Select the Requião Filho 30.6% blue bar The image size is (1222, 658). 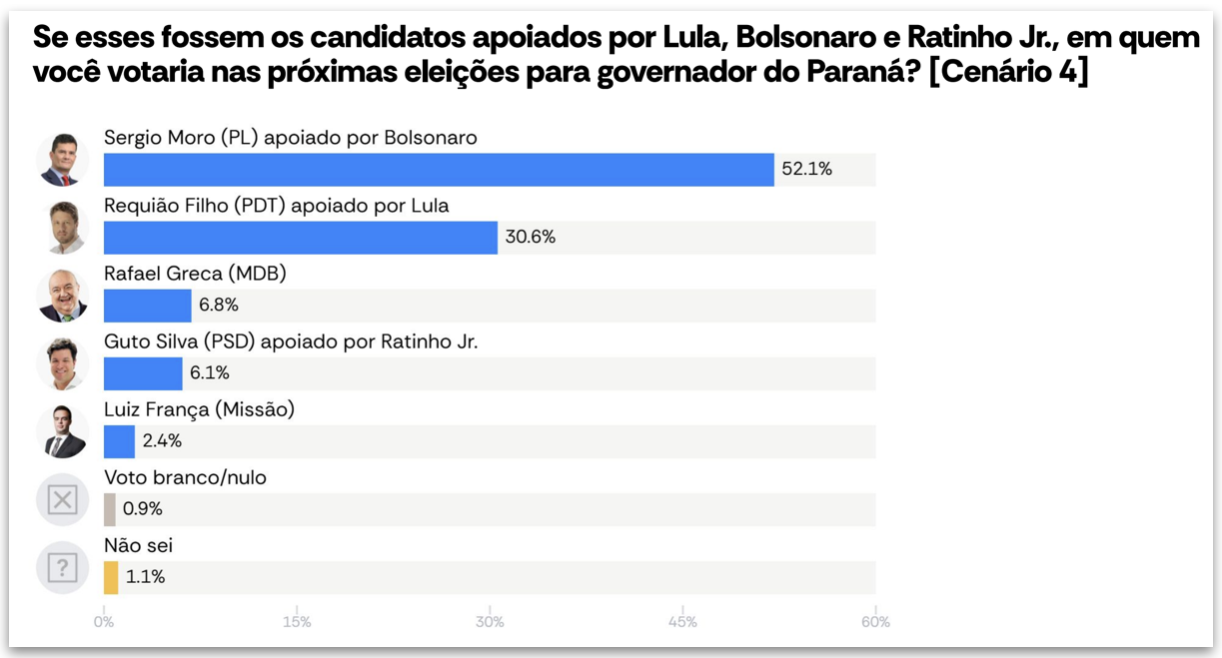[300, 238]
